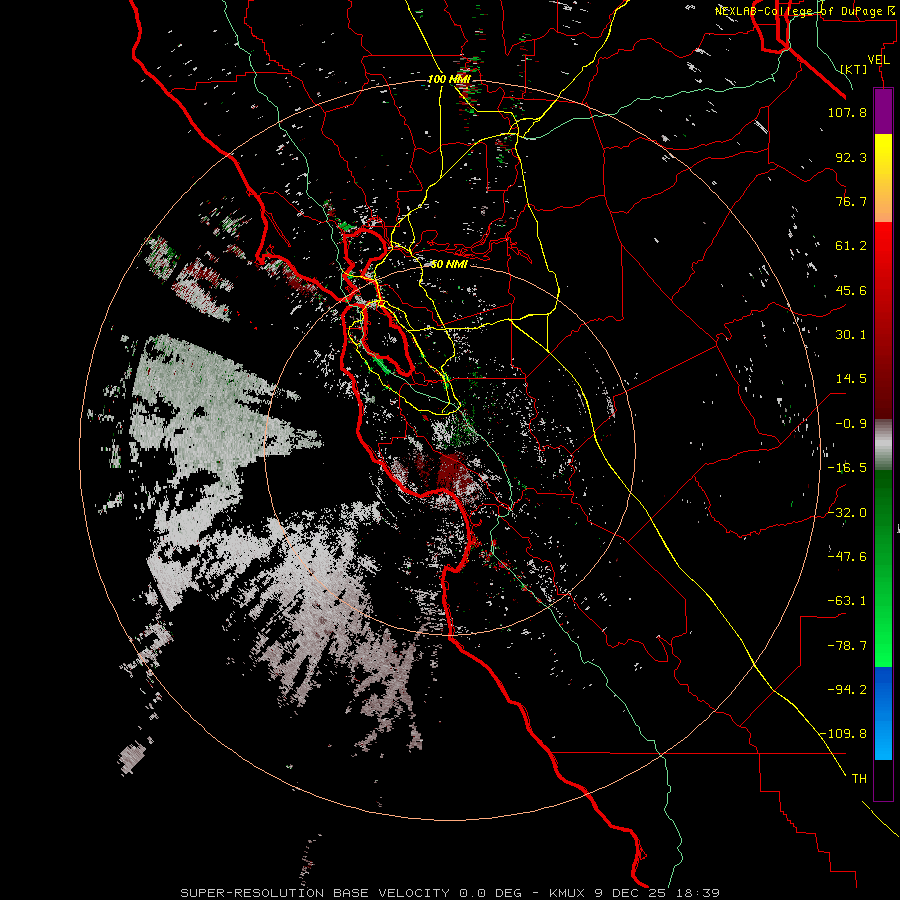The height and width of the screenshot is (900, 900).
Task: Click the 14.5 velocity scale value
Action: click(x=851, y=379)
